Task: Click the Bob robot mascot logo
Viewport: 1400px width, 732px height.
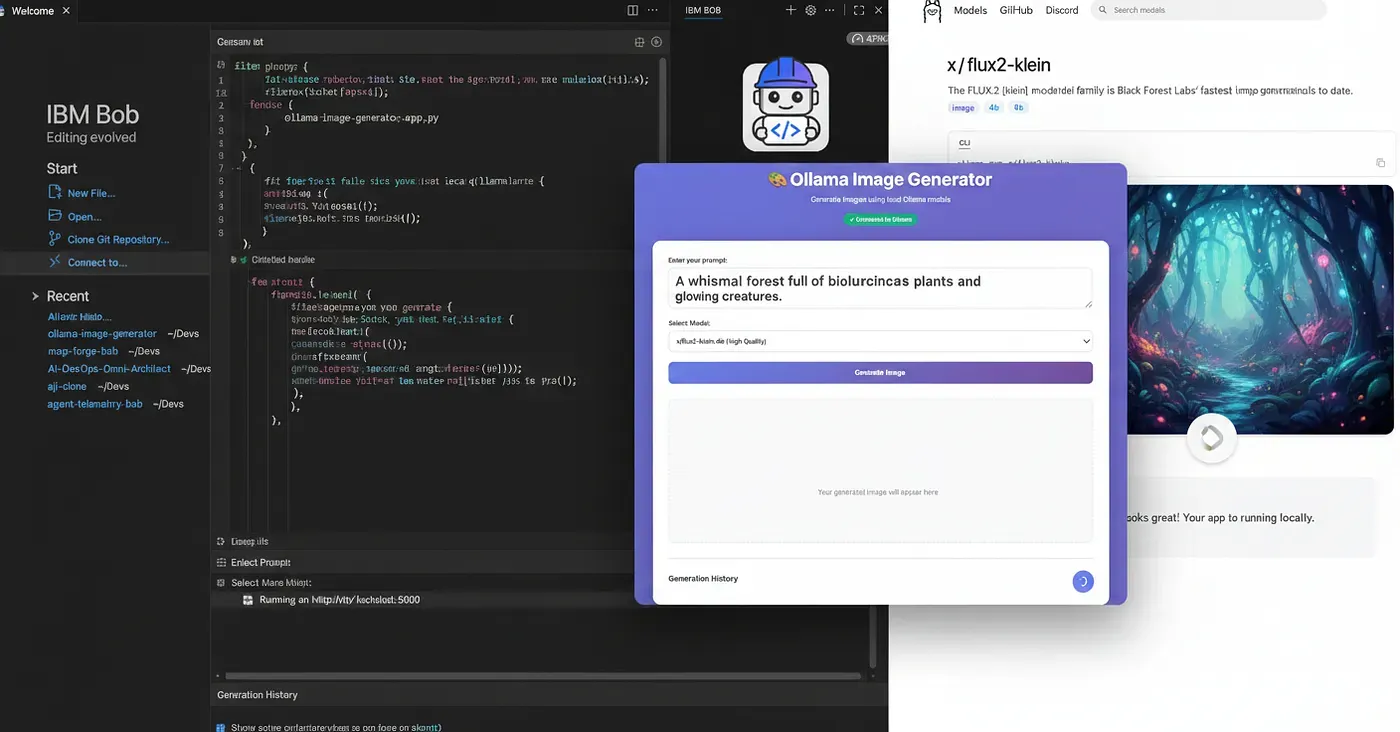Action: [x=785, y=105]
